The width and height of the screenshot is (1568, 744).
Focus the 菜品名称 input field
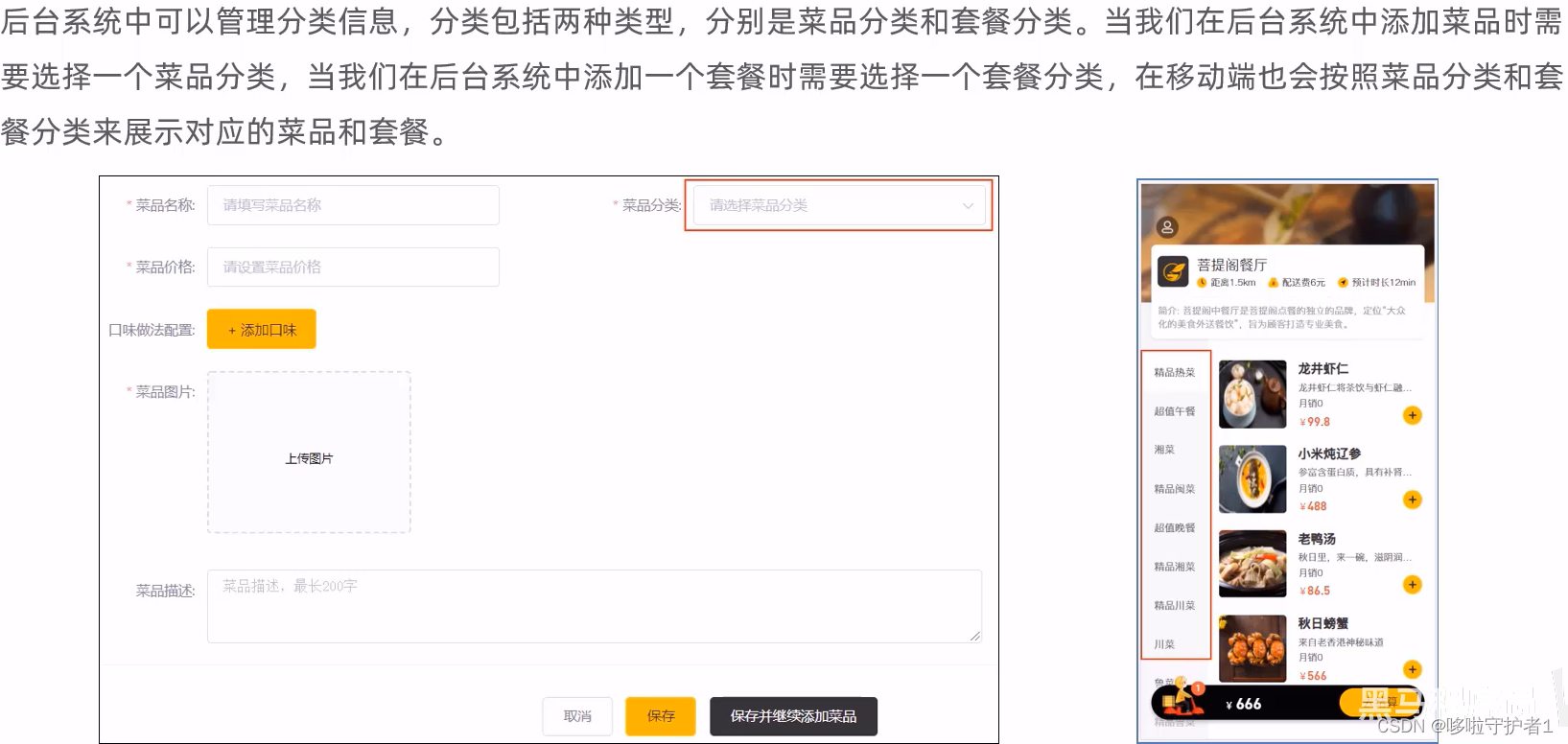point(353,205)
